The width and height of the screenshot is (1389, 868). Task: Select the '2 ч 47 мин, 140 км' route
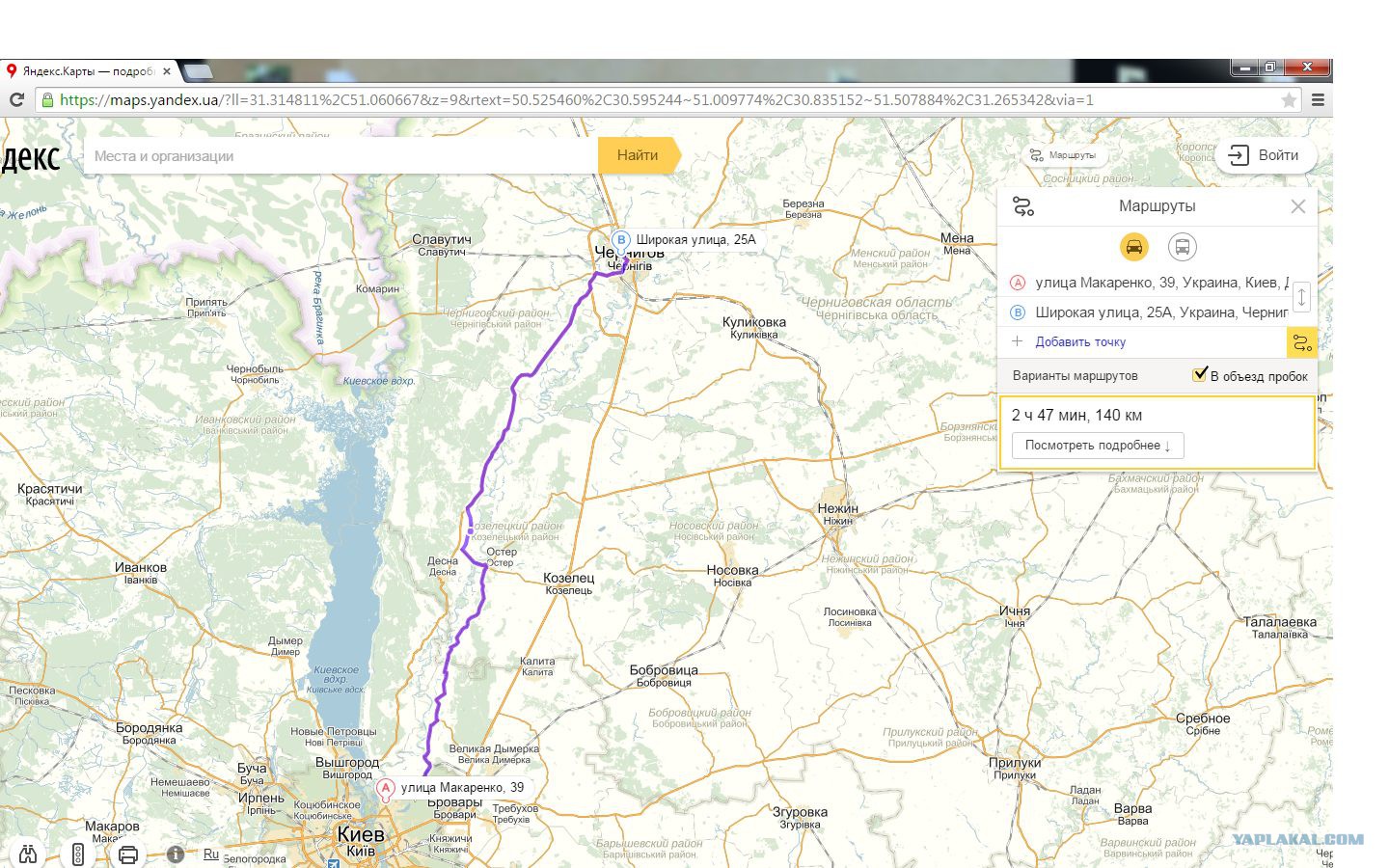point(1157,432)
